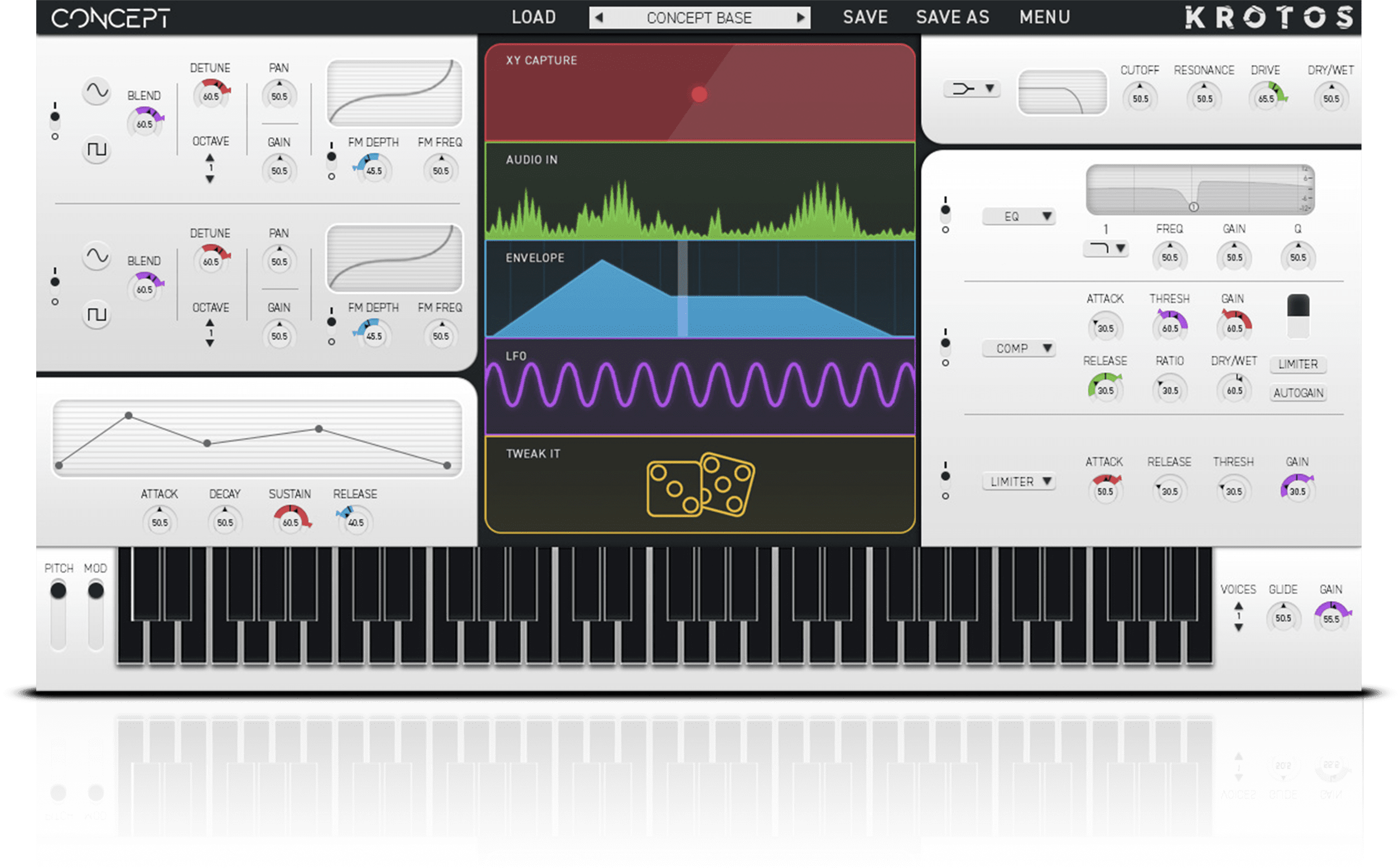Click oscillator 2 waveshaper curve display
The image size is (1400, 868).
click(394, 258)
